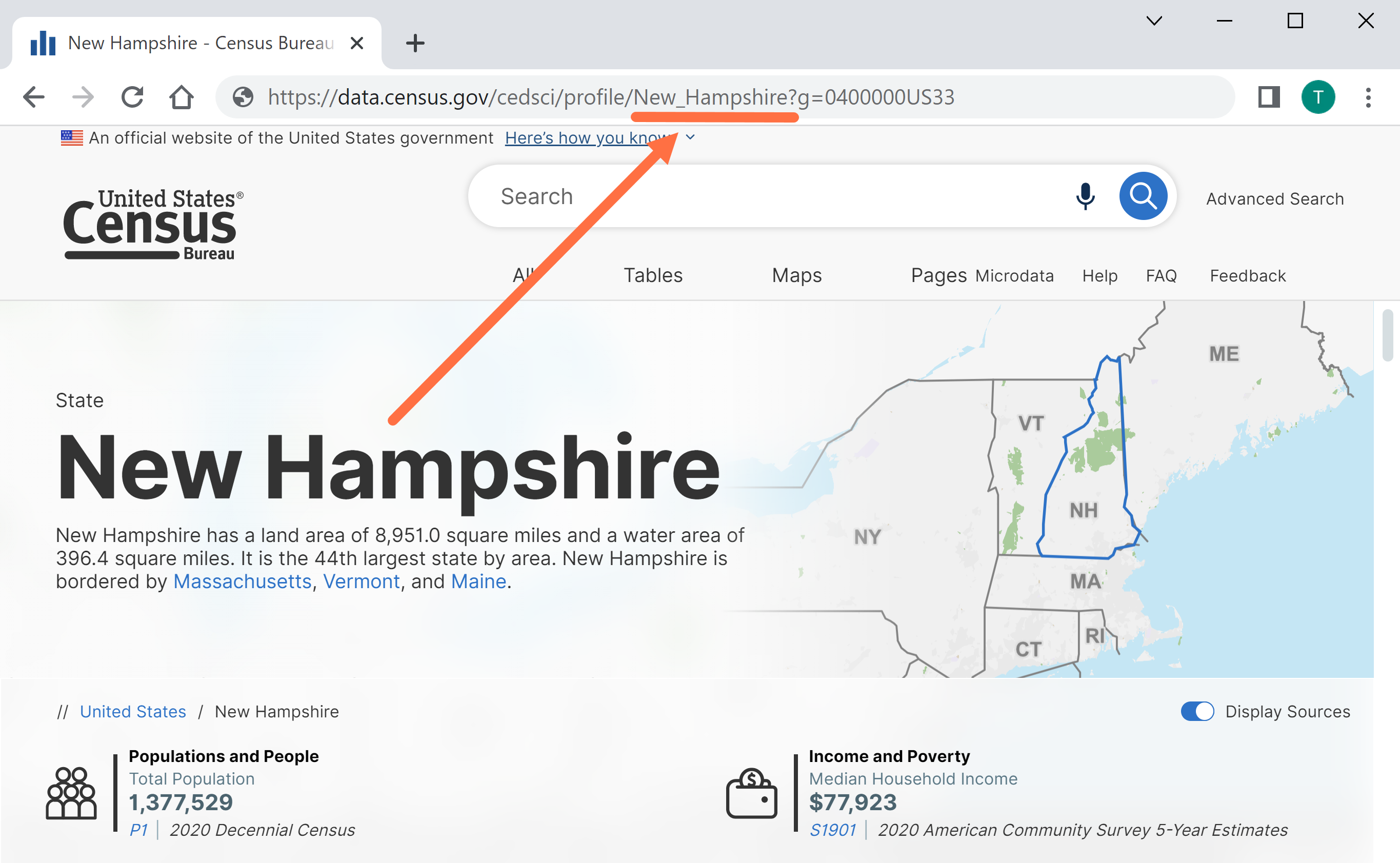Viewport: 1400px width, 863px height.
Task: Click the Advanced Search link
Action: [x=1274, y=198]
